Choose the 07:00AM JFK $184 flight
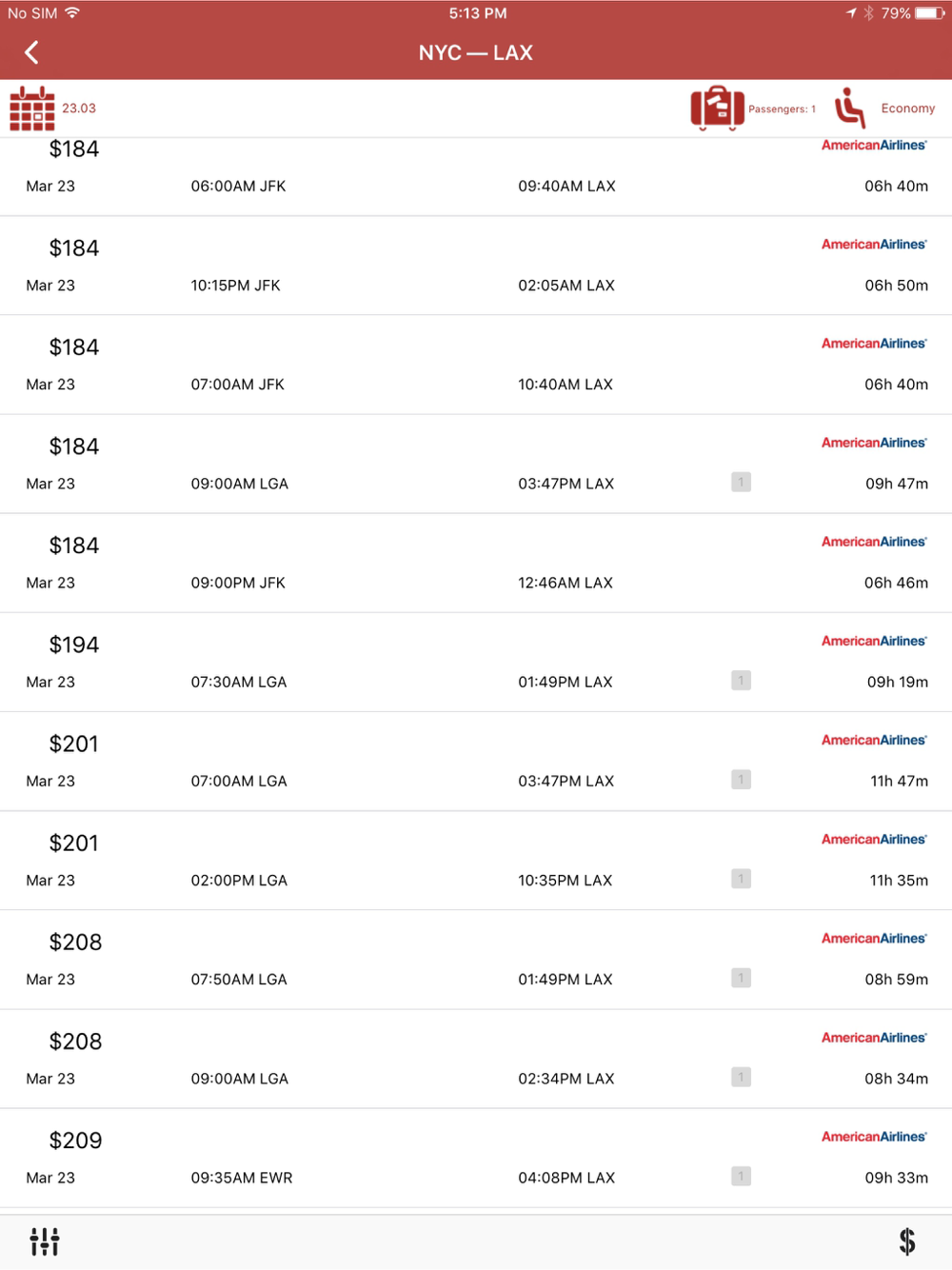This screenshot has height=1270, width=952. coord(476,365)
